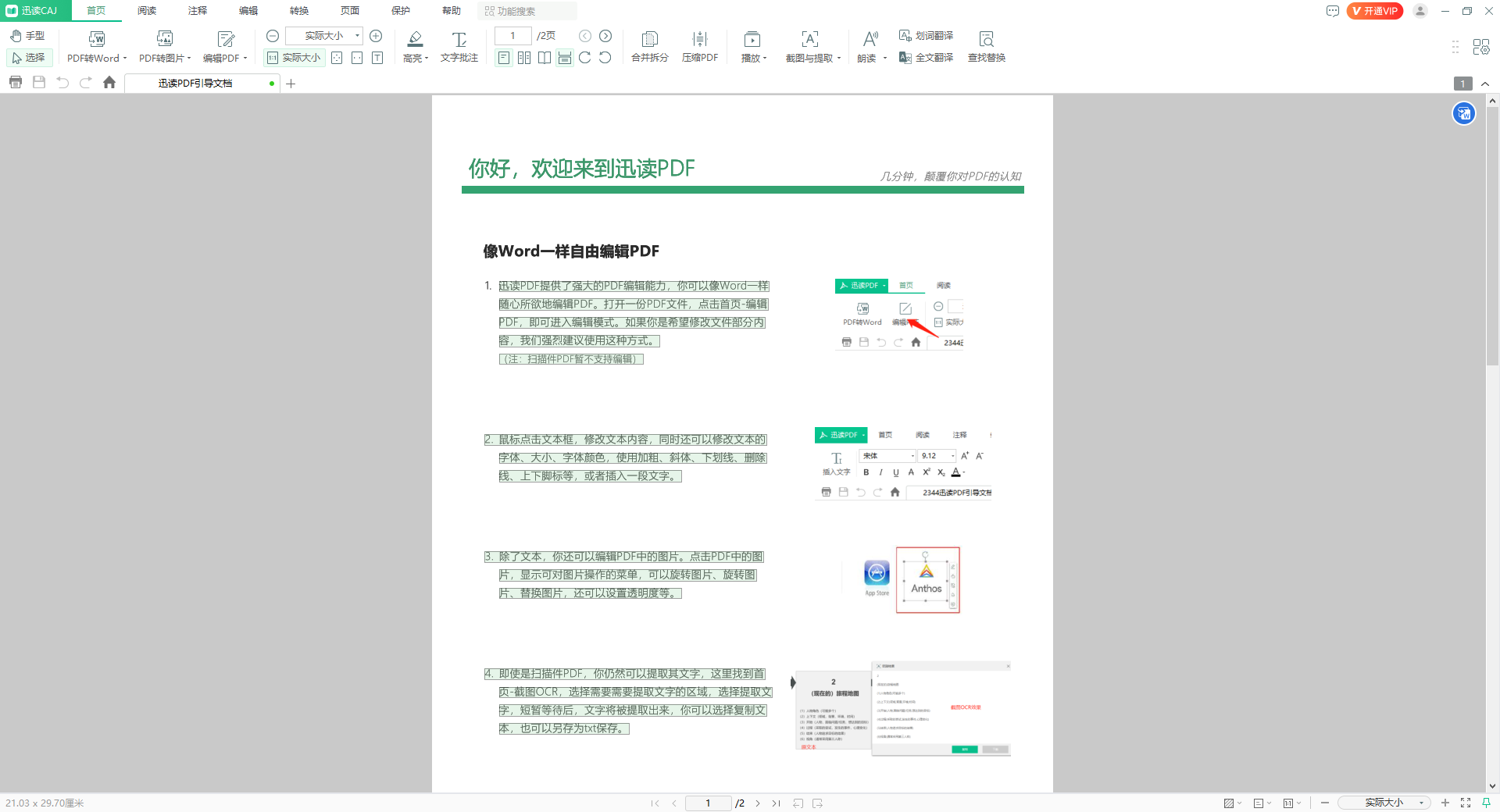The height and width of the screenshot is (812, 1500).
Task: Select the 文字批注 text annotation tool
Action: [x=459, y=45]
